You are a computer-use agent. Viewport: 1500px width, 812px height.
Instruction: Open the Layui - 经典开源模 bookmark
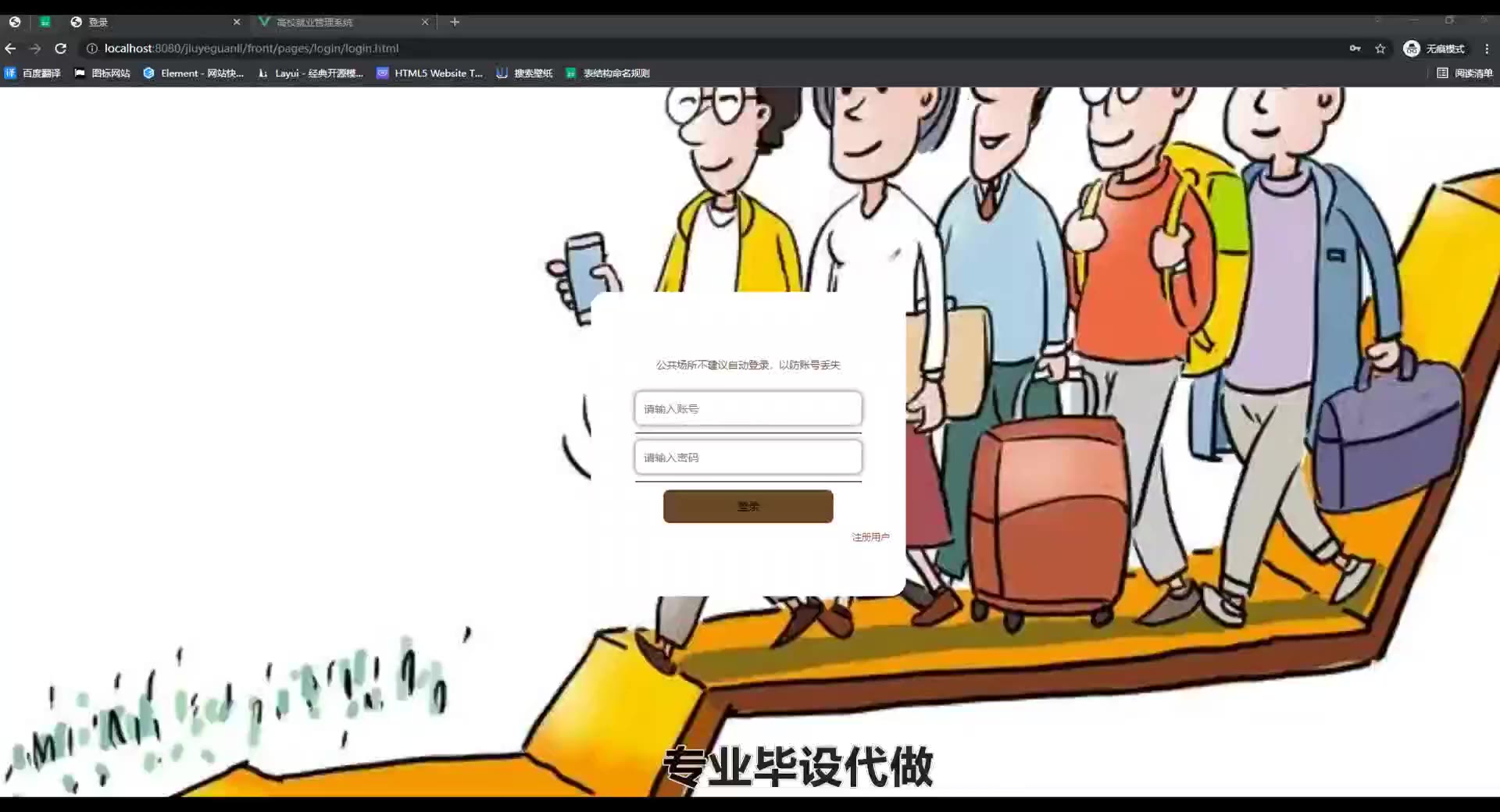pos(311,73)
